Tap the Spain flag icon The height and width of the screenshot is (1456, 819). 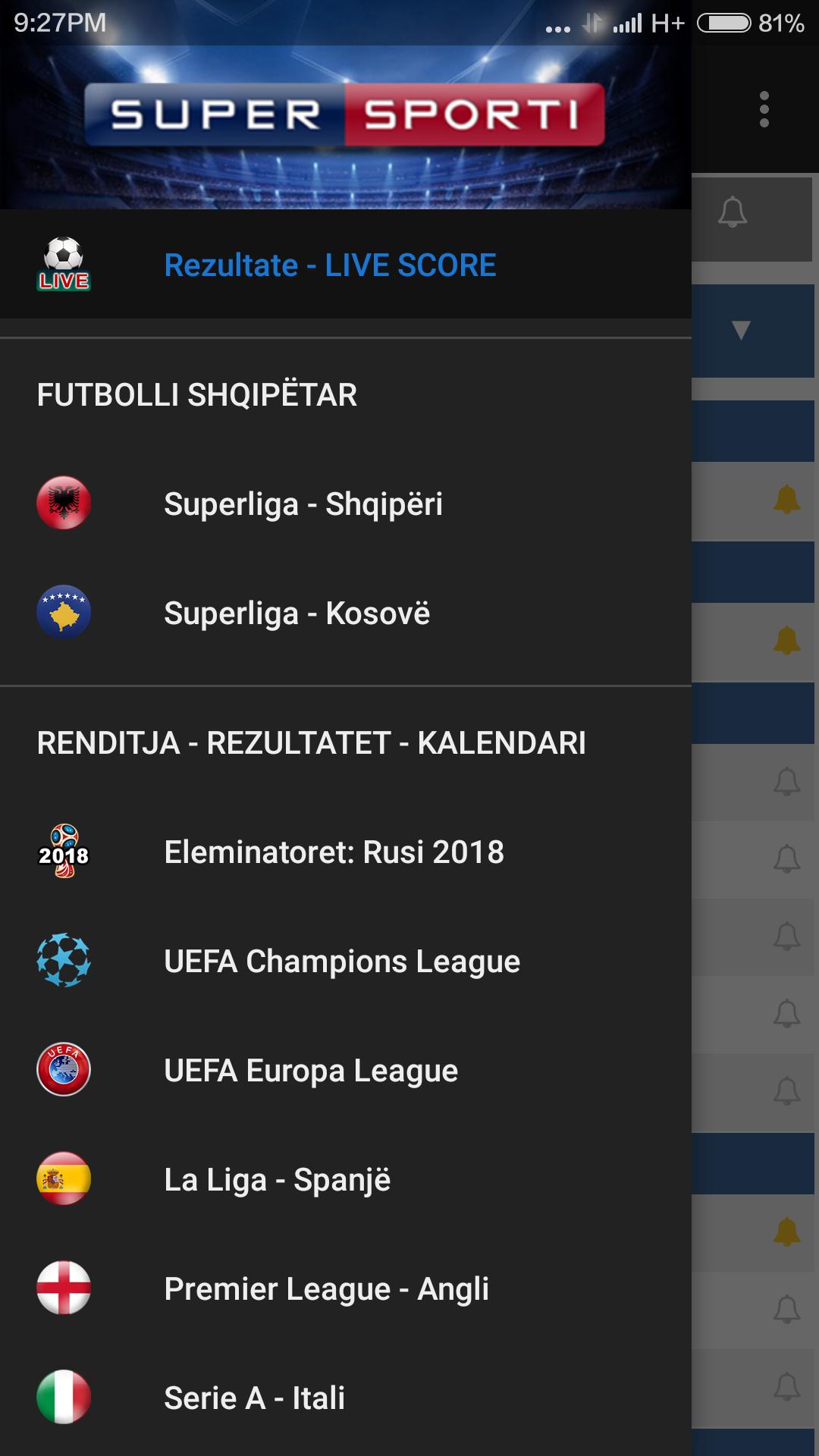click(x=64, y=1179)
